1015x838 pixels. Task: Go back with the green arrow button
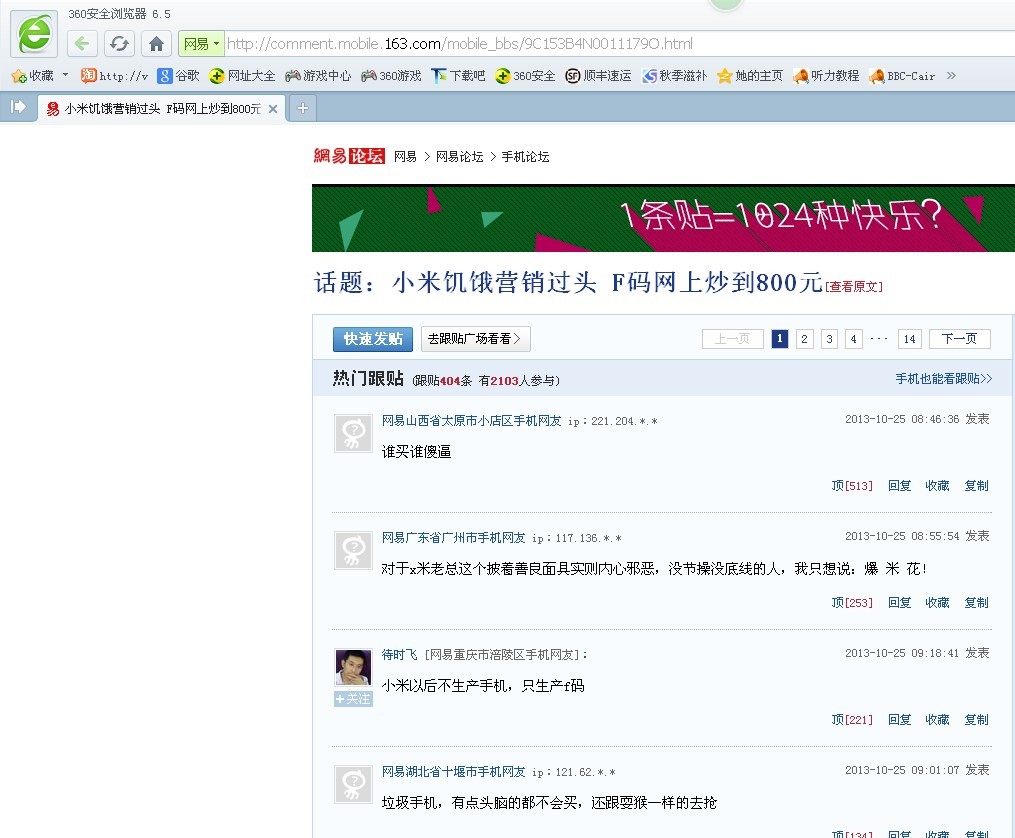[82, 44]
